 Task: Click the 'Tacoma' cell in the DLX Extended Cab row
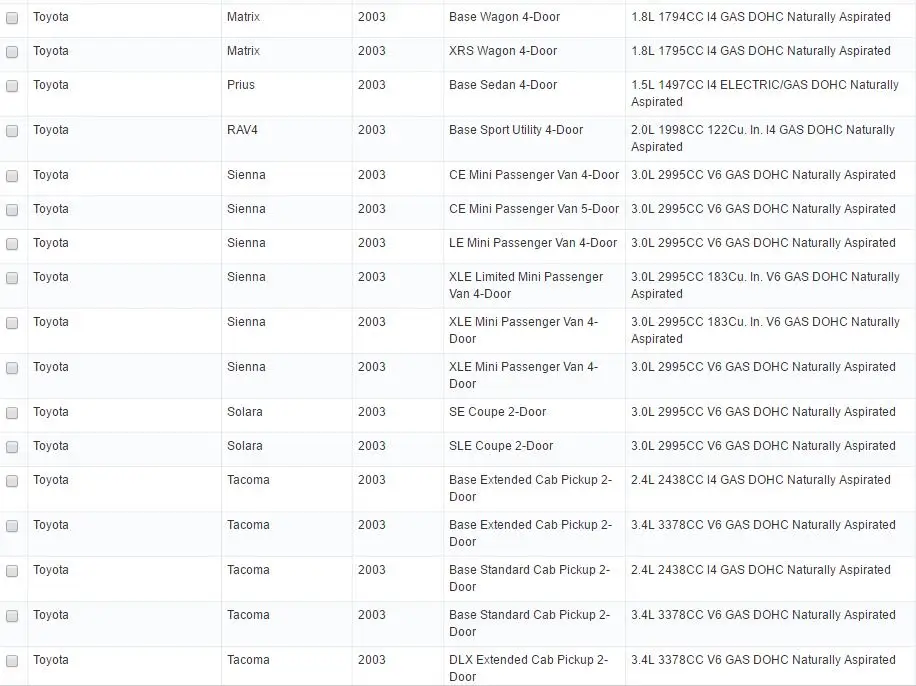pyautogui.click(x=287, y=666)
